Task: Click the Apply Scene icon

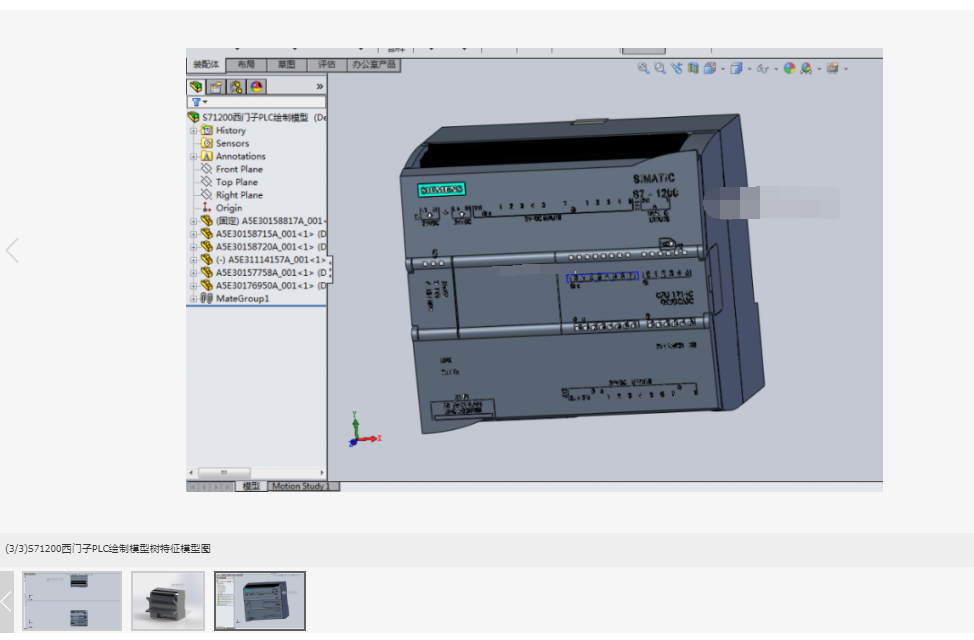Action: pos(806,68)
